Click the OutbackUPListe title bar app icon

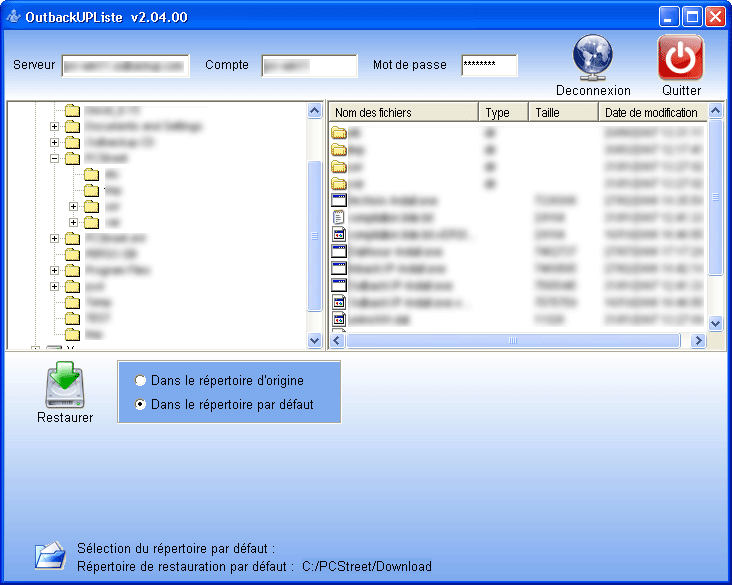pyautogui.click(x=13, y=17)
